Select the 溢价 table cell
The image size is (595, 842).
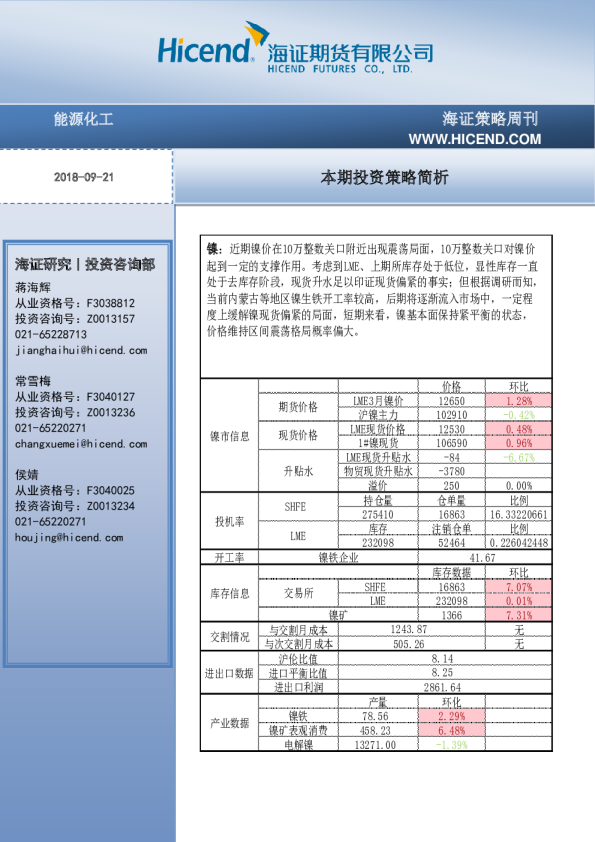click(x=378, y=485)
